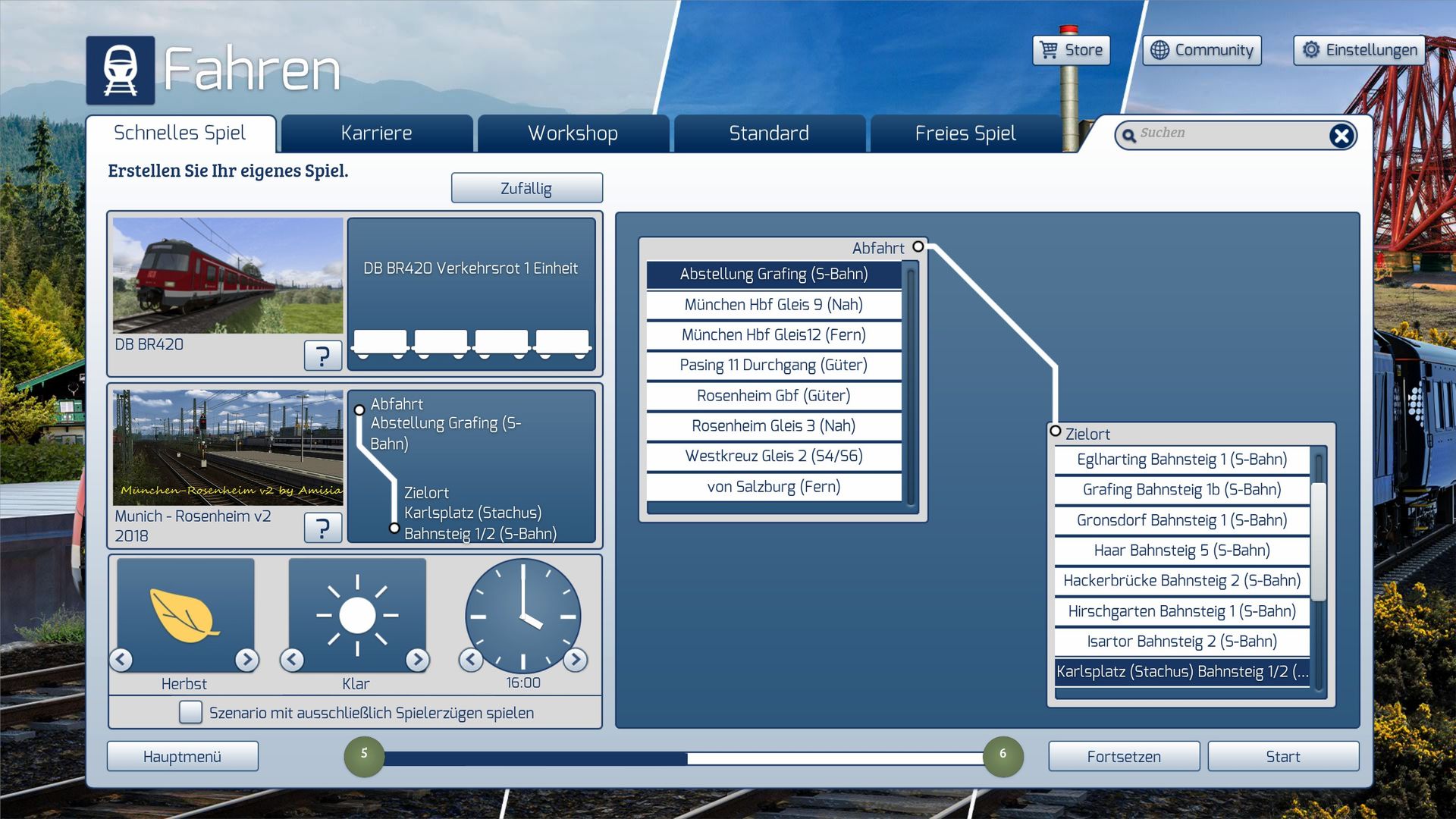1456x819 pixels.
Task: Click the Start button
Action: [x=1282, y=756]
